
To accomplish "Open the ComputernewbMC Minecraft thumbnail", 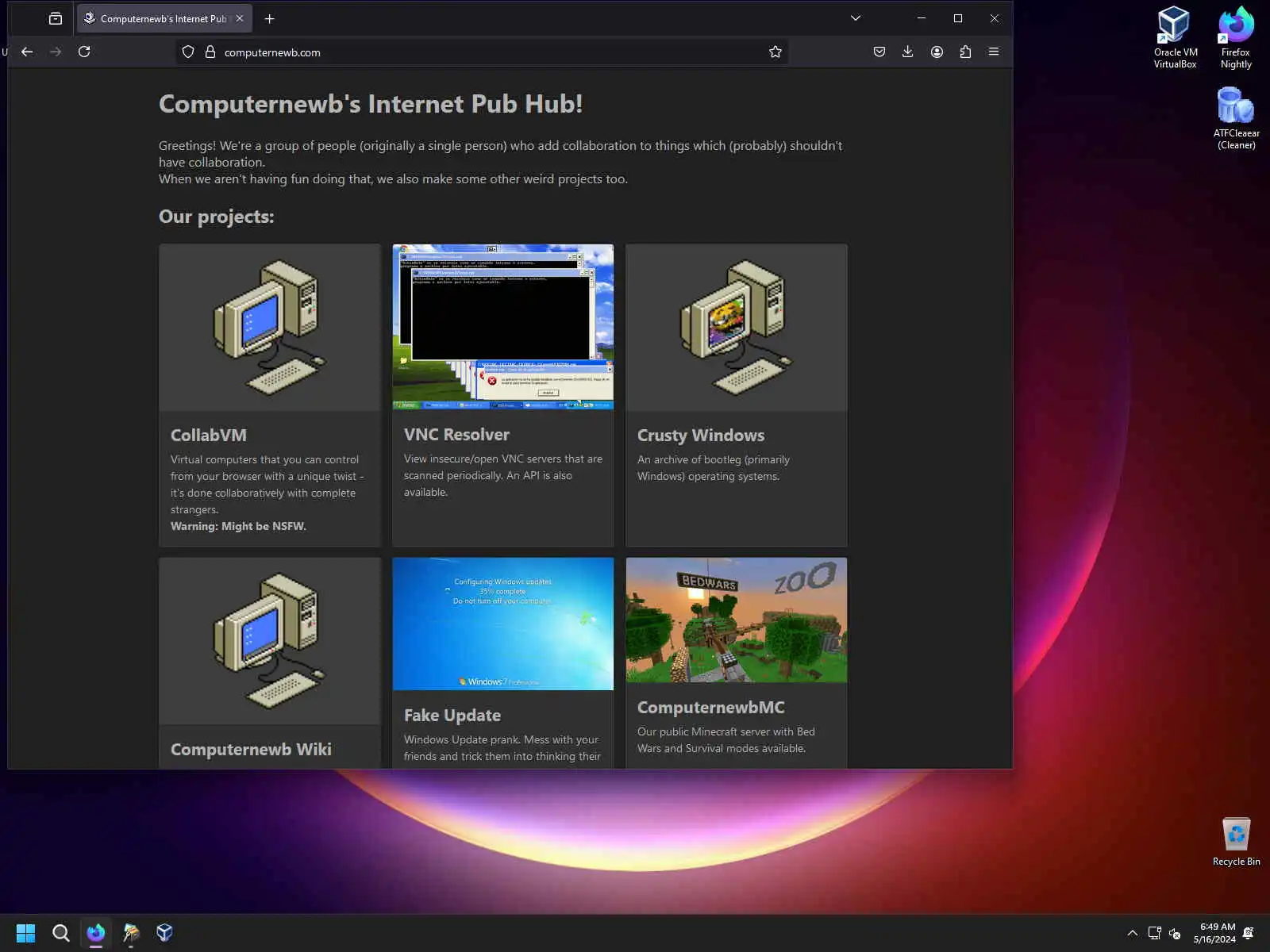I will tap(737, 620).
